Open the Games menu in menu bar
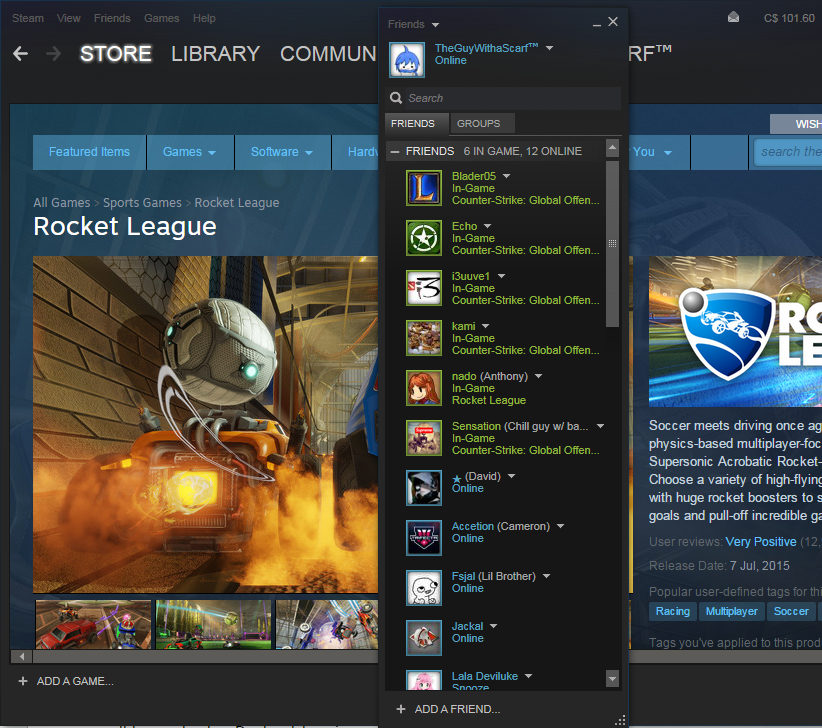 (161, 18)
